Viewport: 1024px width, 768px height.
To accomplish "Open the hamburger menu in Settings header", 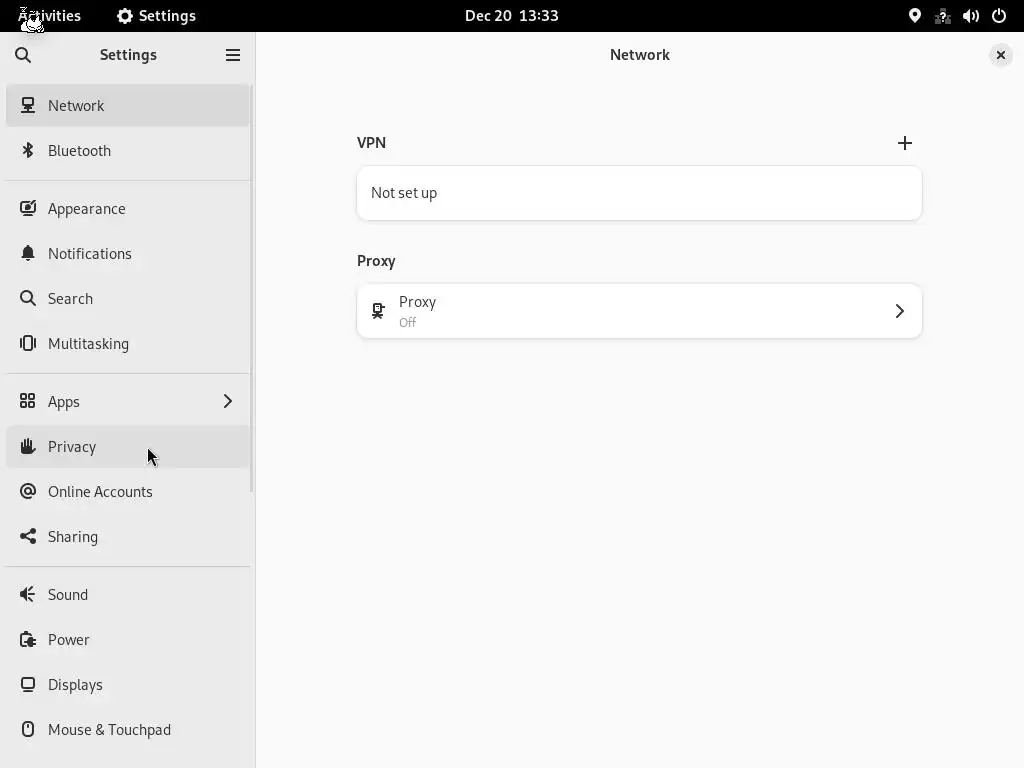I will [232, 55].
